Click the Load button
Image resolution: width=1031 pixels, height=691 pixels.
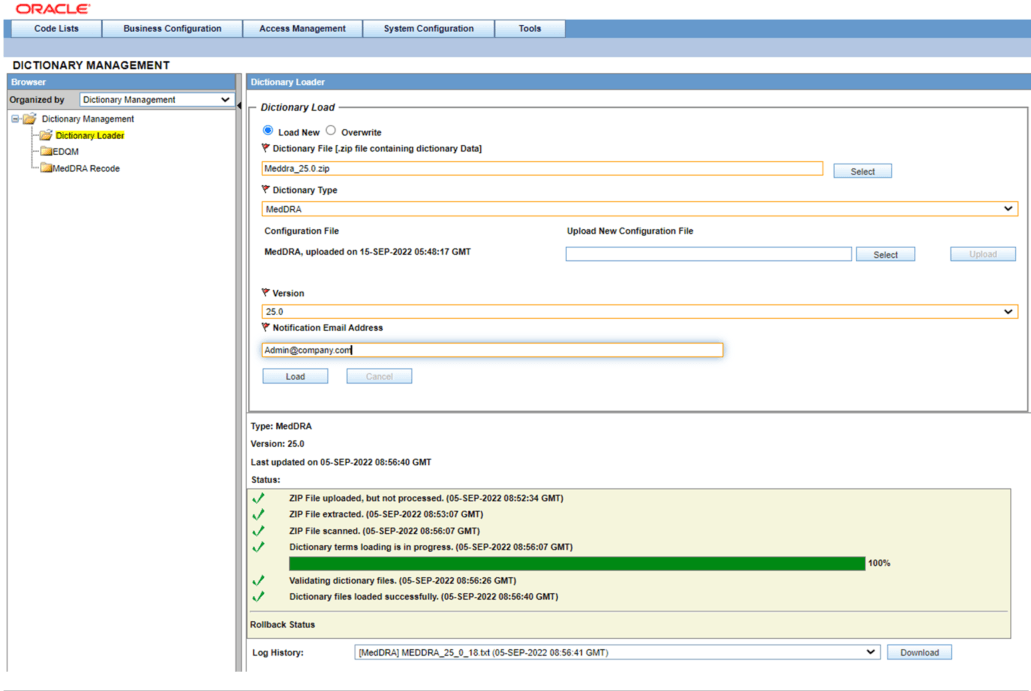coord(295,376)
